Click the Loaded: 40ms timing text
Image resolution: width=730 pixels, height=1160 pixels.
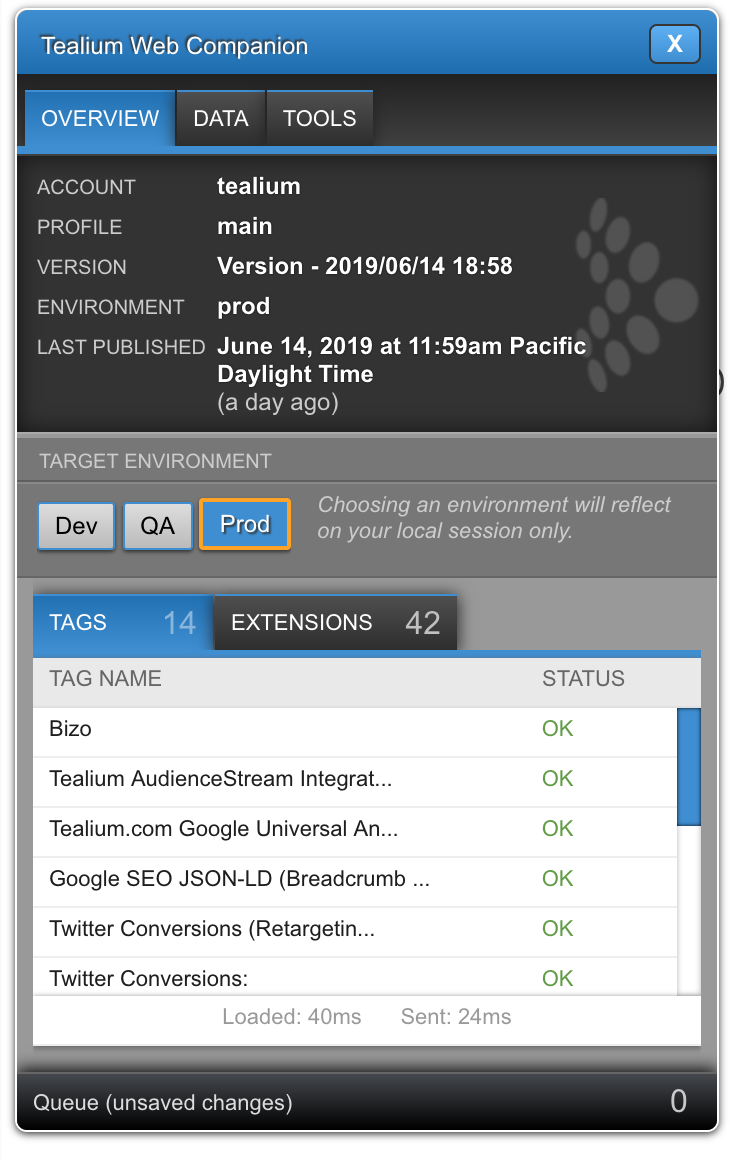[291, 1017]
